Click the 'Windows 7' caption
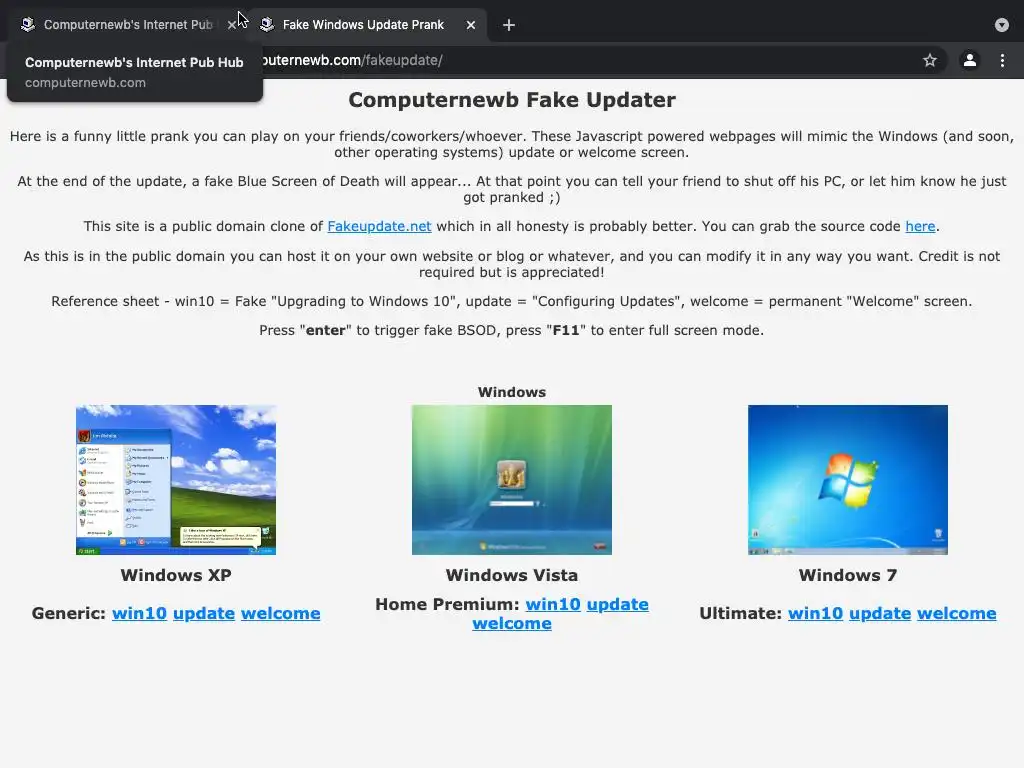 point(848,575)
